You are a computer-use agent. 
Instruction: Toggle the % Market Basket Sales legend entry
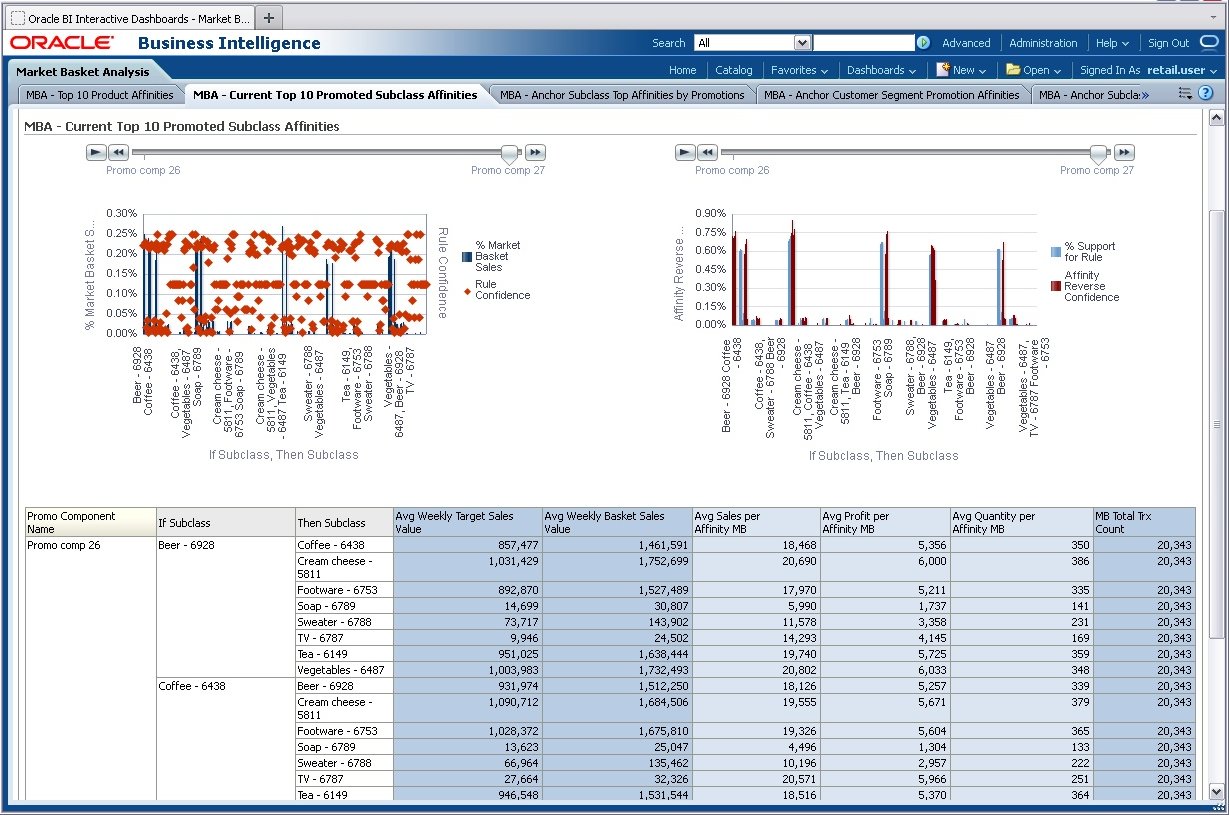point(497,255)
